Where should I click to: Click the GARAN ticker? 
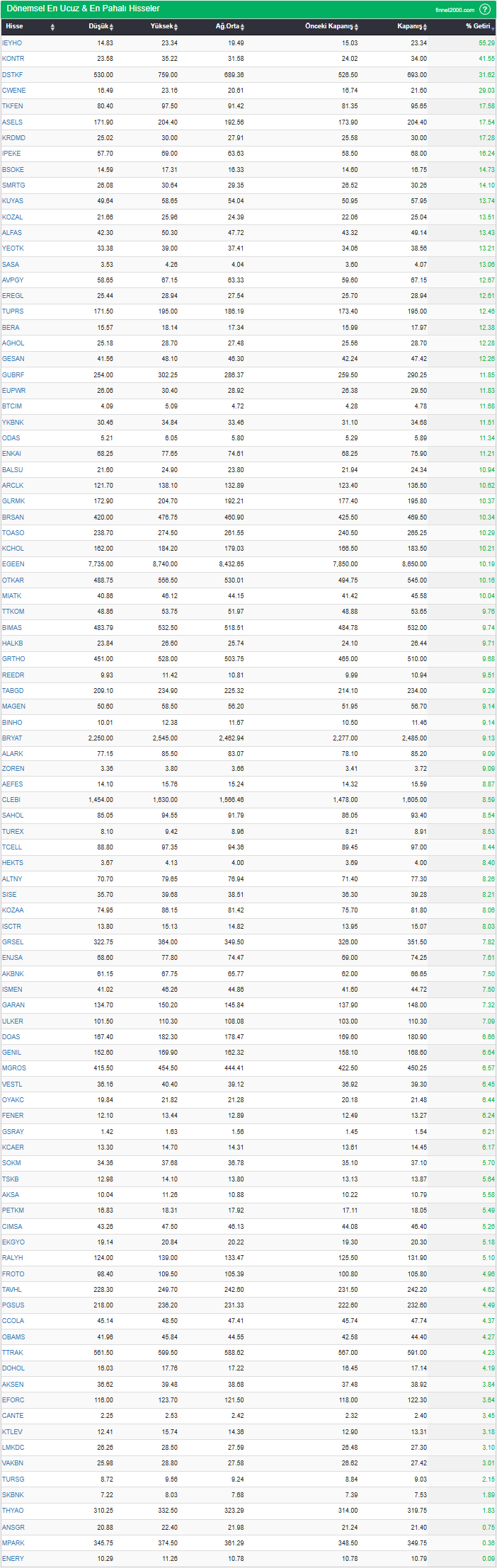point(13,1005)
